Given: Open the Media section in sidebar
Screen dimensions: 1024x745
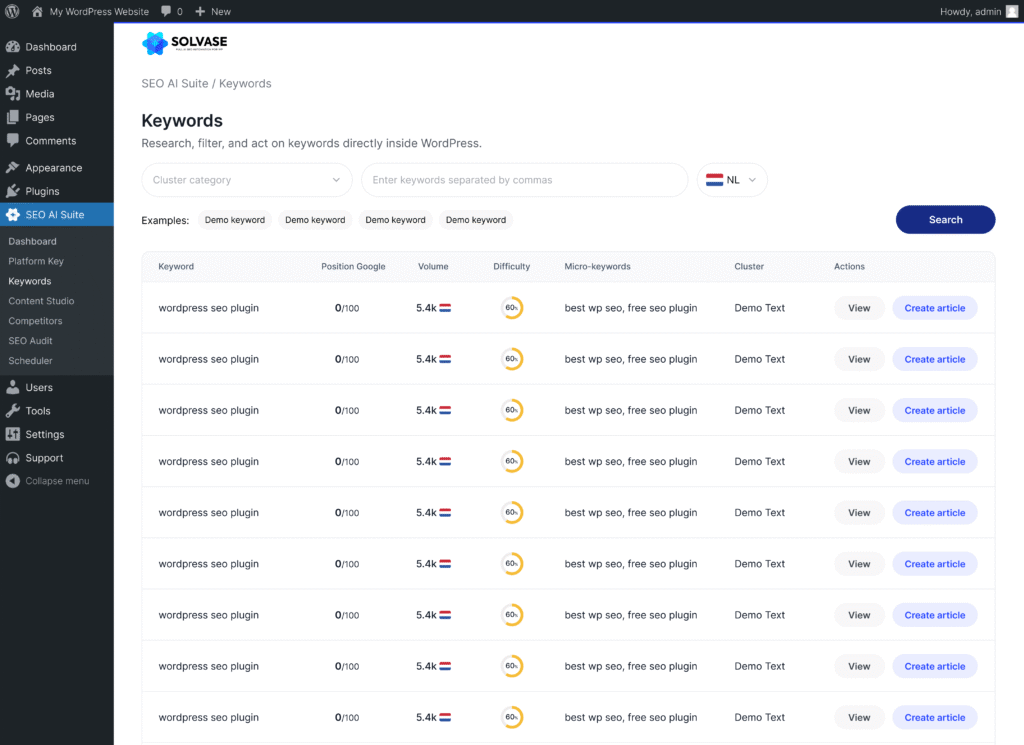Looking at the screenshot, I should click(x=40, y=94).
